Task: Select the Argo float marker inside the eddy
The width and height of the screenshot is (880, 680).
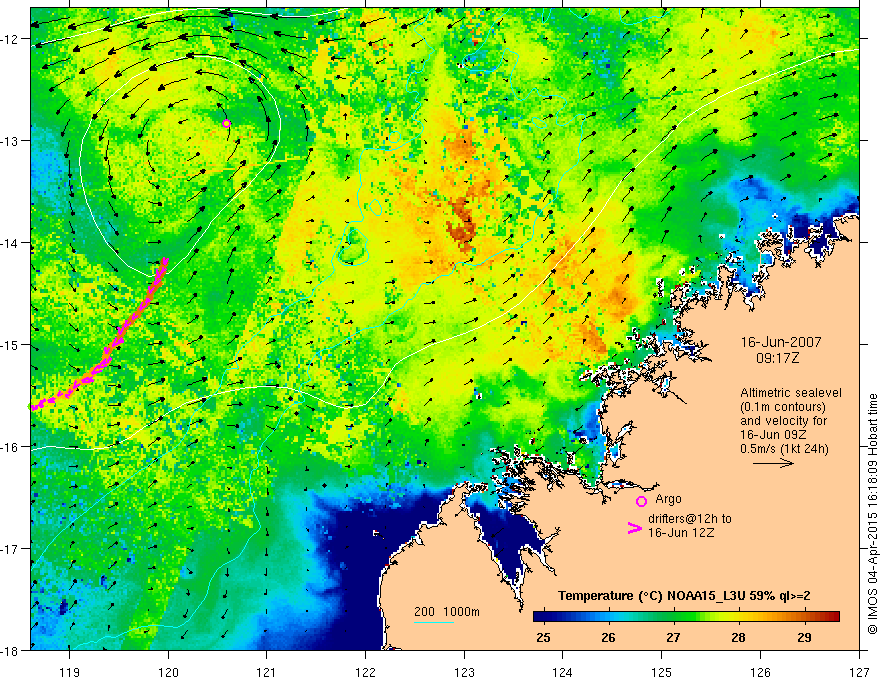Action: (x=226, y=123)
